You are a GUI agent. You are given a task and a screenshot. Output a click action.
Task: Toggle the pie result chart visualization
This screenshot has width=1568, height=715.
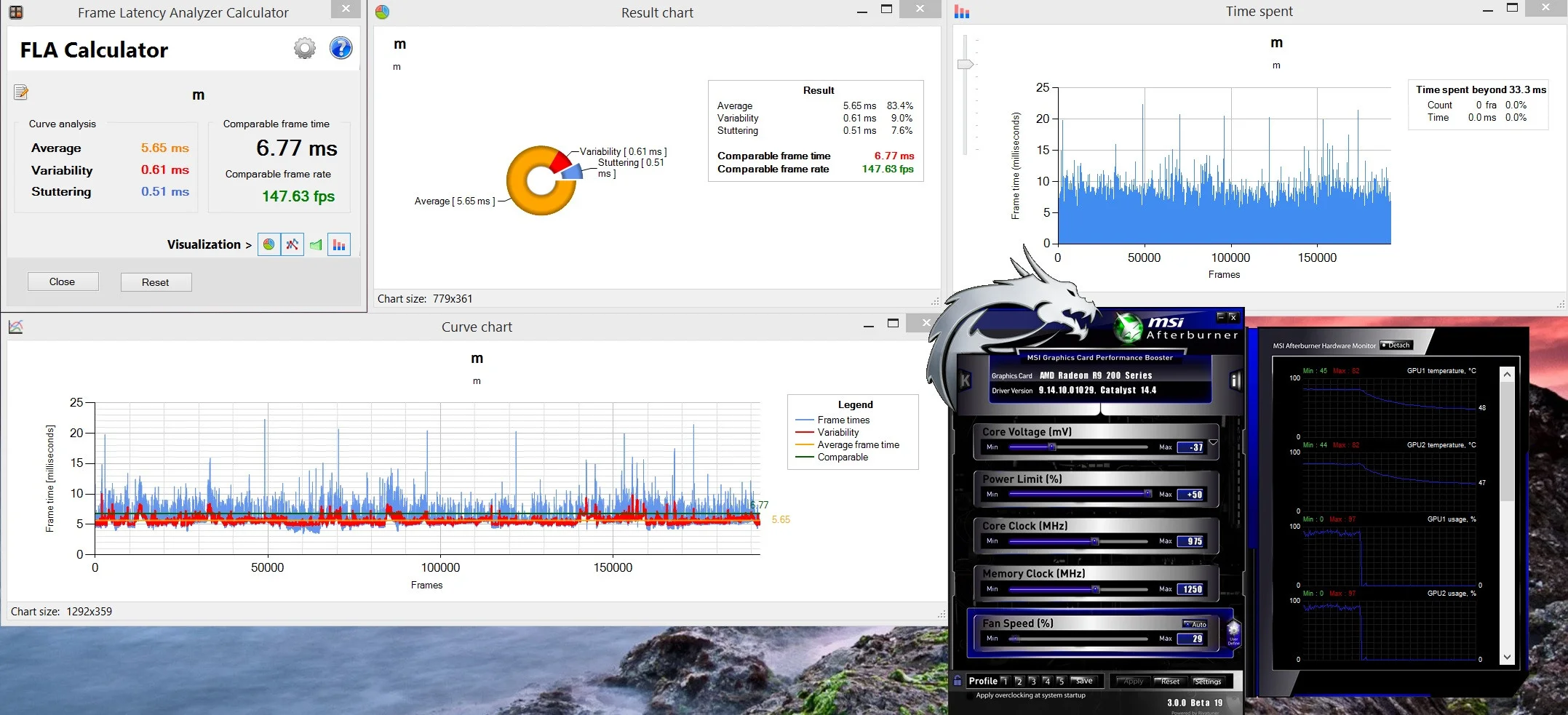pyautogui.click(x=269, y=244)
